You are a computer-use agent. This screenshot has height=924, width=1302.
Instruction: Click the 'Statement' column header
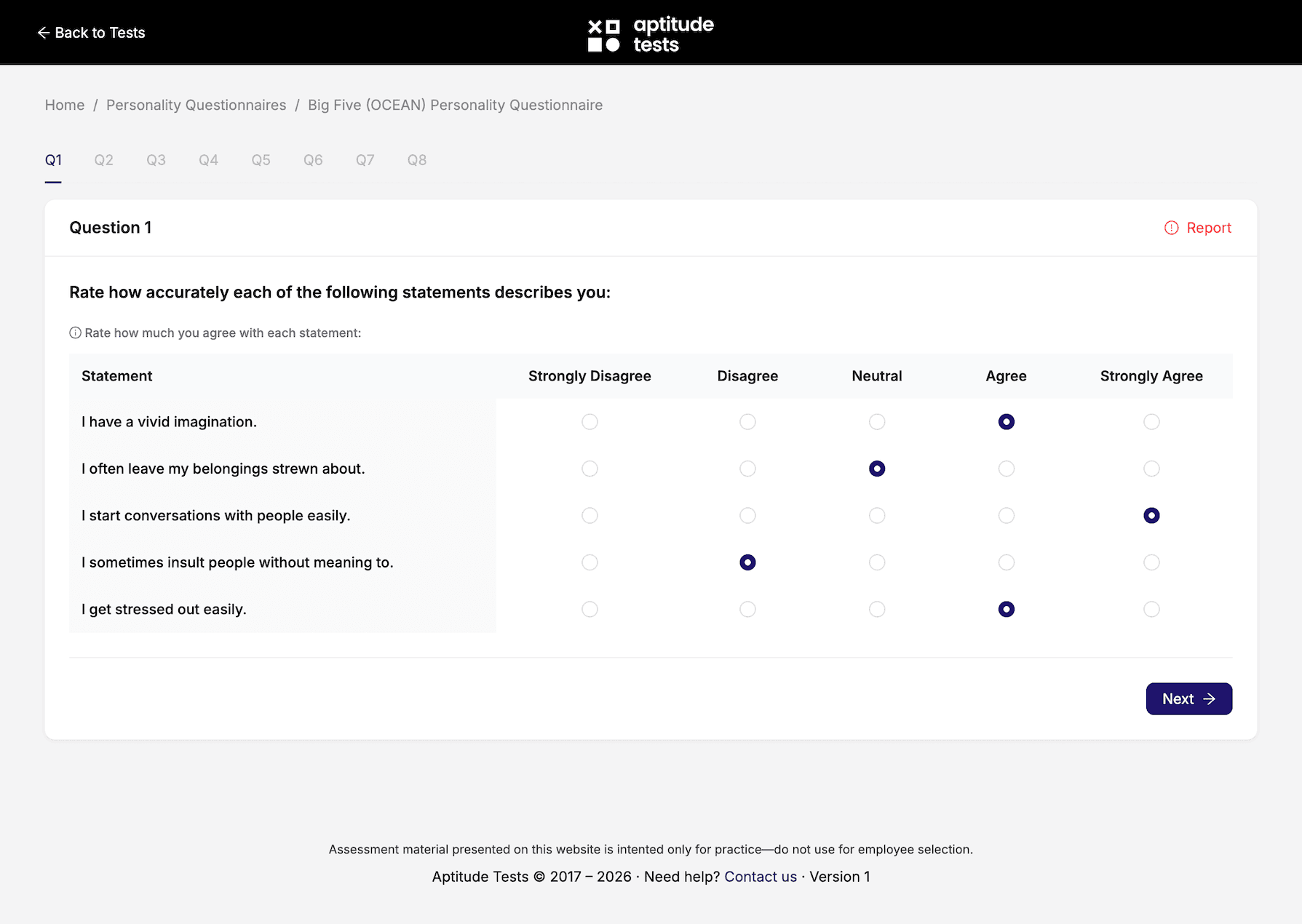point(117,376)
